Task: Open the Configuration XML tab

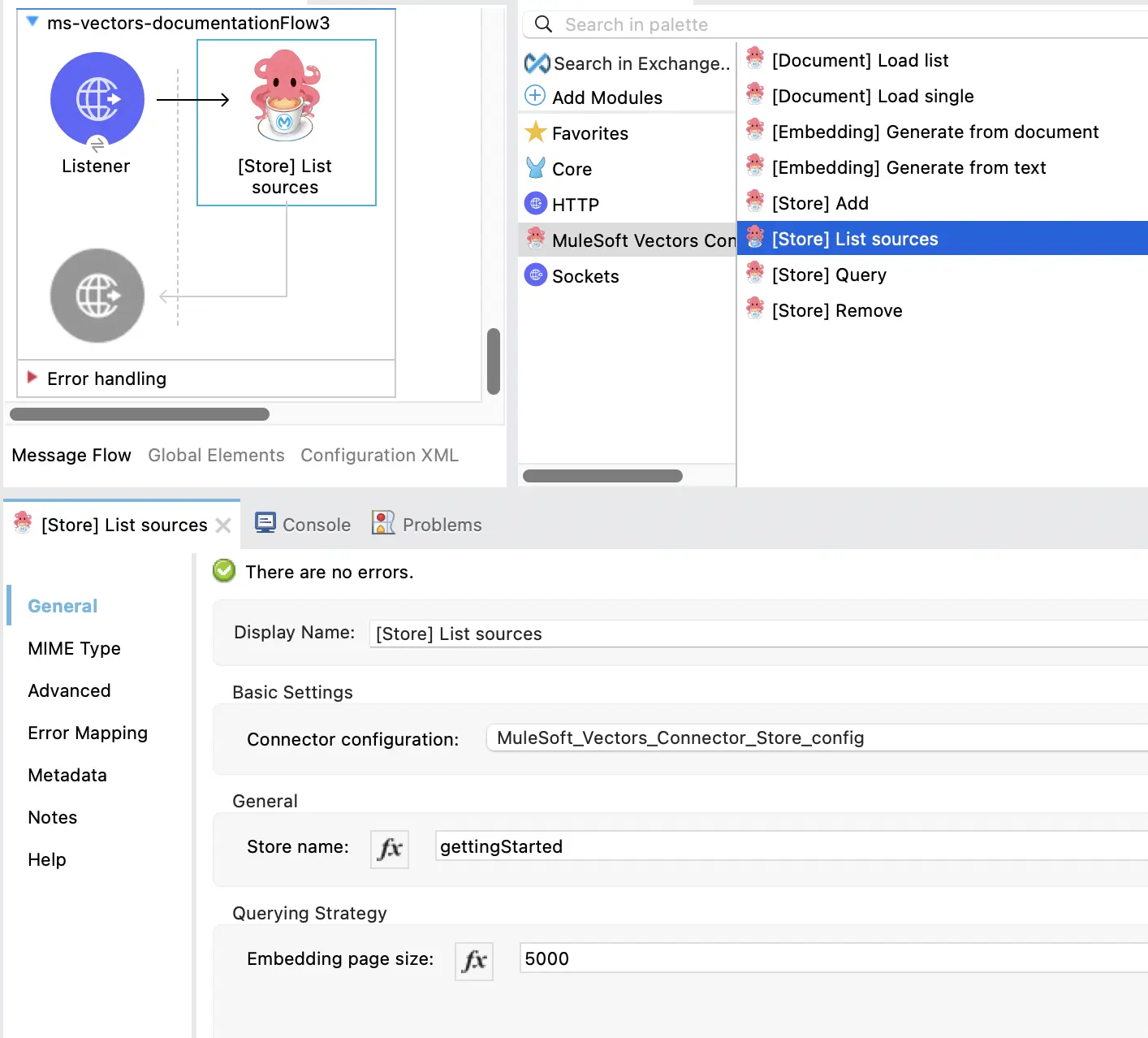Action: 379,456
